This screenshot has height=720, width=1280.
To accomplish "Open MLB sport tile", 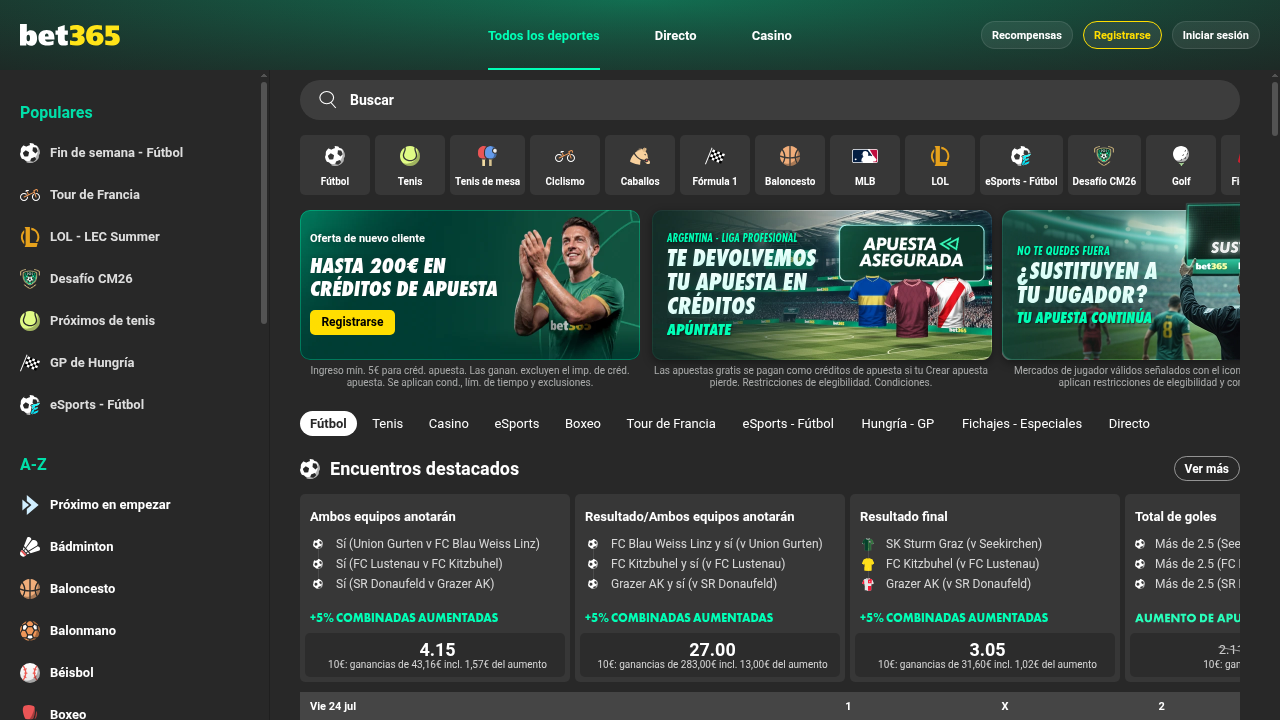I will 865,165.
